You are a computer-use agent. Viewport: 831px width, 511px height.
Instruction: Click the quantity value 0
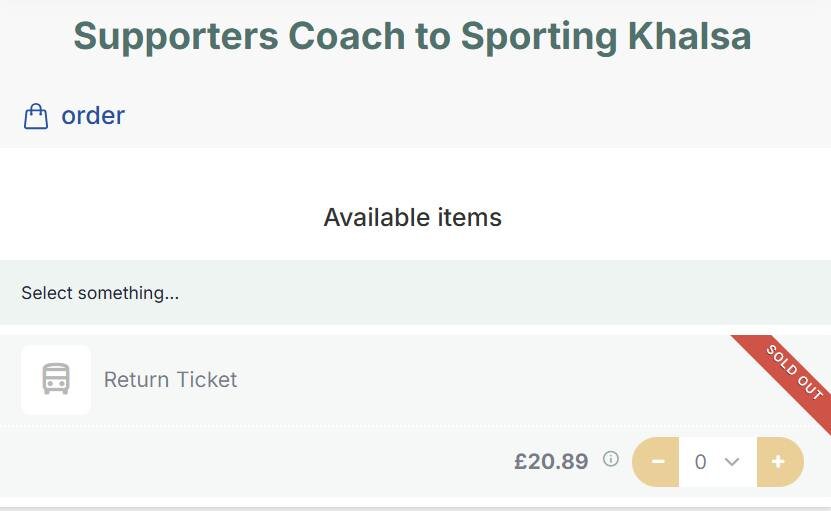(x=700, y=462)
